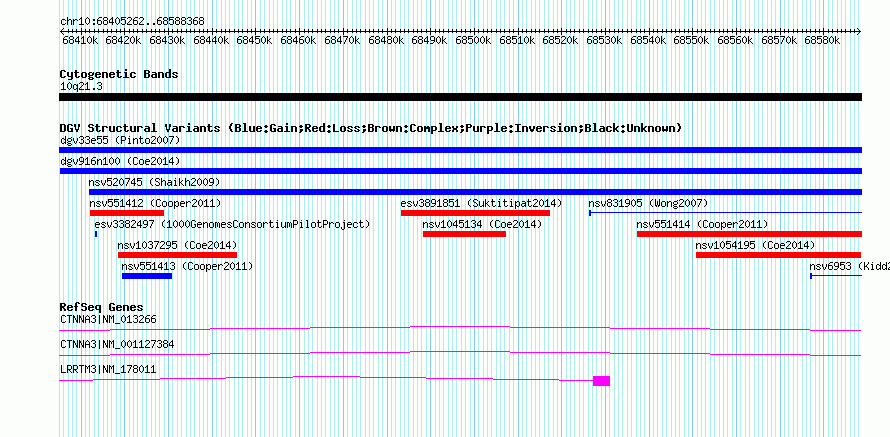The image size is (890, 437).
Task: Click the RefSeq Genes track title
Action: (x=102, y=308)
